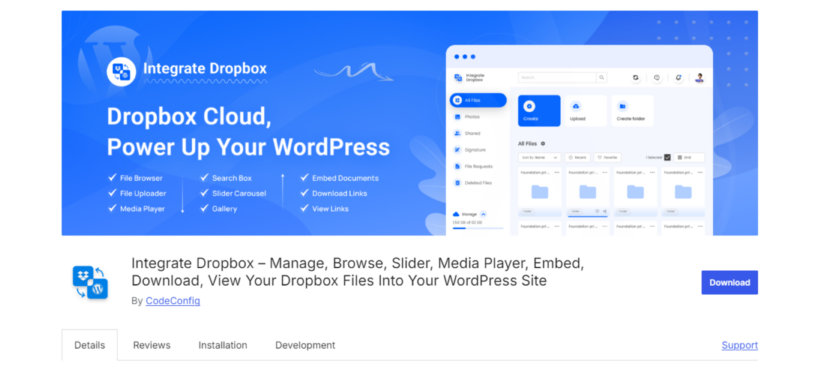The width and height of the screenshot is (820, 378).
Task: Click the plugin's Dropbox-WordPress icon beside the title
Action: click(x=90, y=282)
